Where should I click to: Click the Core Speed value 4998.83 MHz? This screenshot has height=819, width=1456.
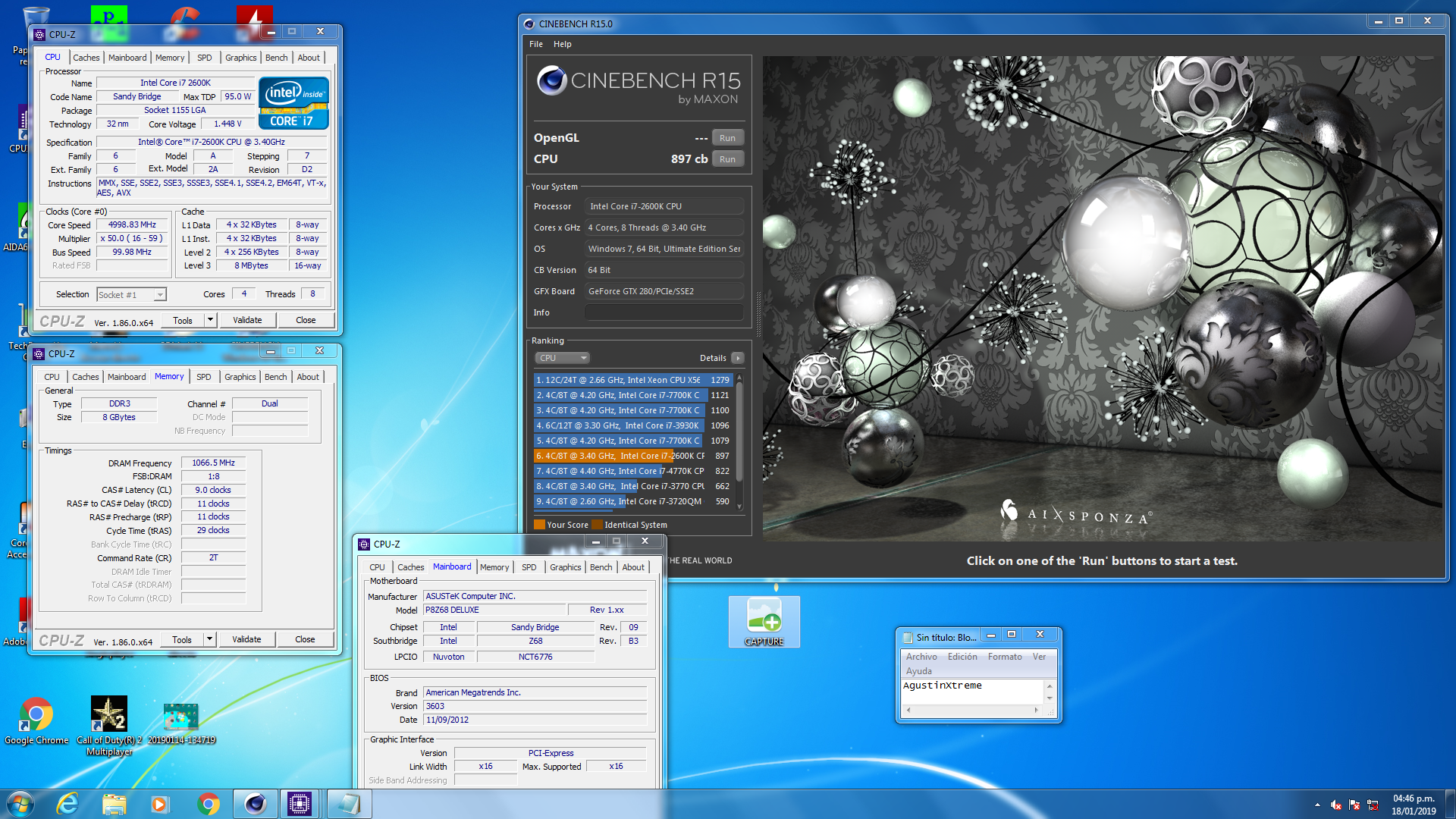tap(132, 225)
